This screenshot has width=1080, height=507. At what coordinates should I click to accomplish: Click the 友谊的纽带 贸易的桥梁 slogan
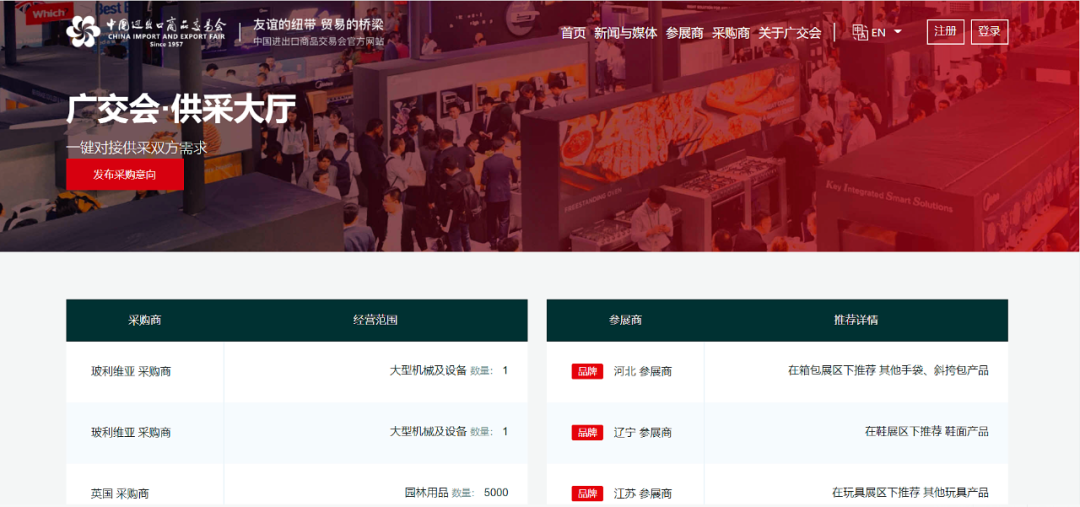point(318,24)
